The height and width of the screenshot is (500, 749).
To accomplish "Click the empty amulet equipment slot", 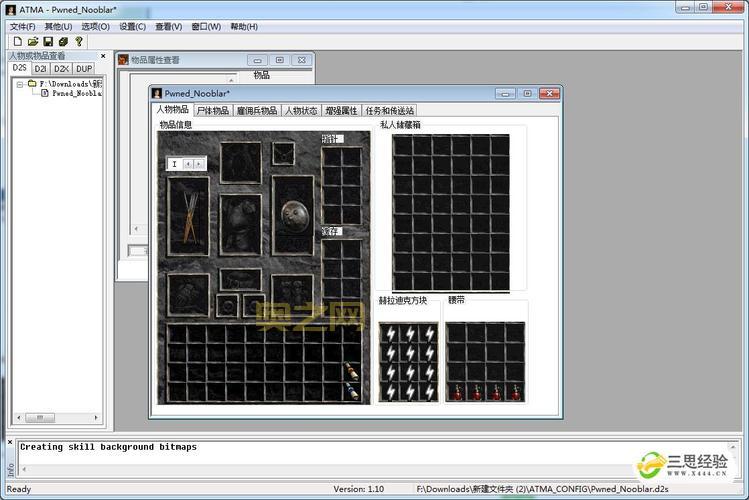I will (283, 154).
